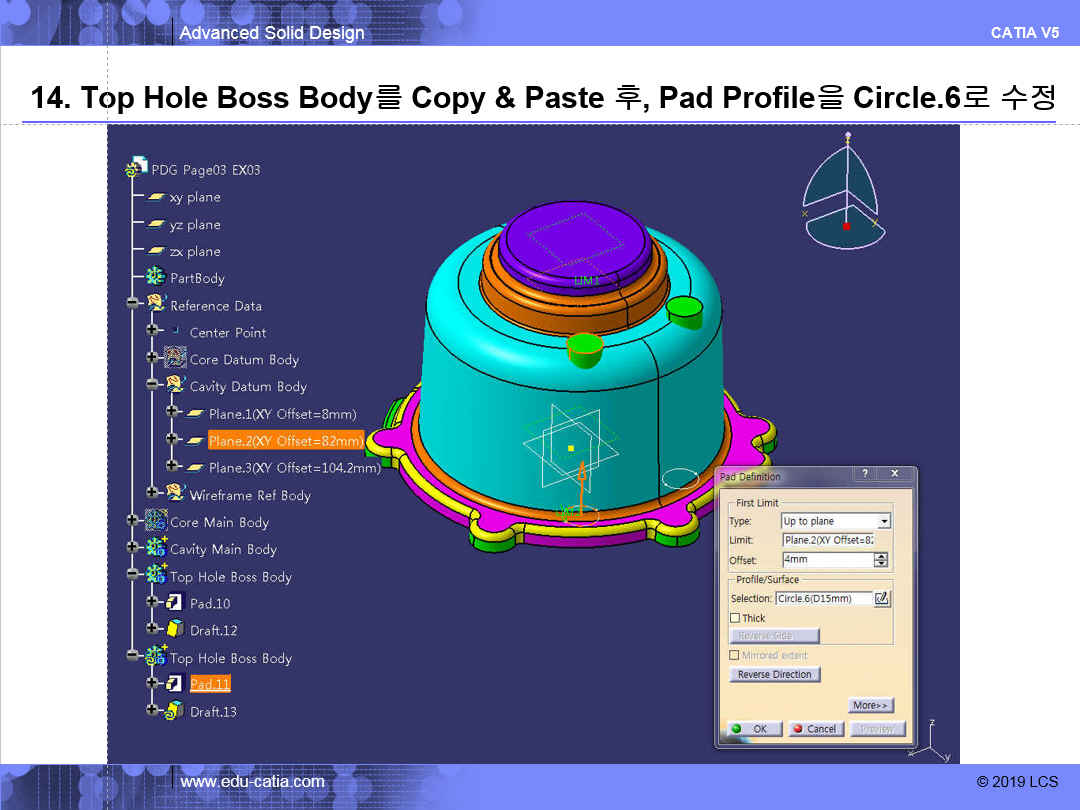Open the Type dropdown showing Up to plane
The height and width of the screenshot is (810, 1080).
point(883,521)
